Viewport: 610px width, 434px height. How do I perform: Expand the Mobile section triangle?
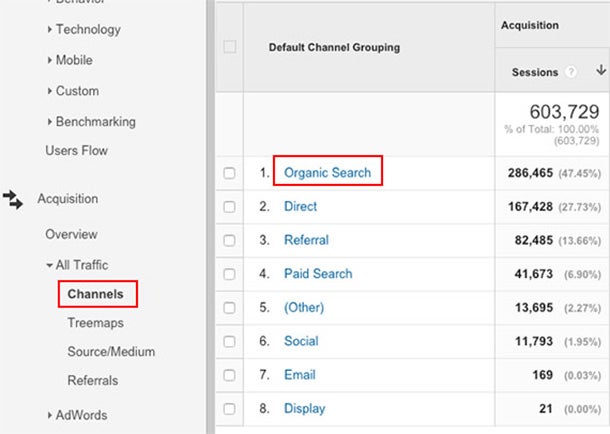pyautogui.click(x=49, y=60)
